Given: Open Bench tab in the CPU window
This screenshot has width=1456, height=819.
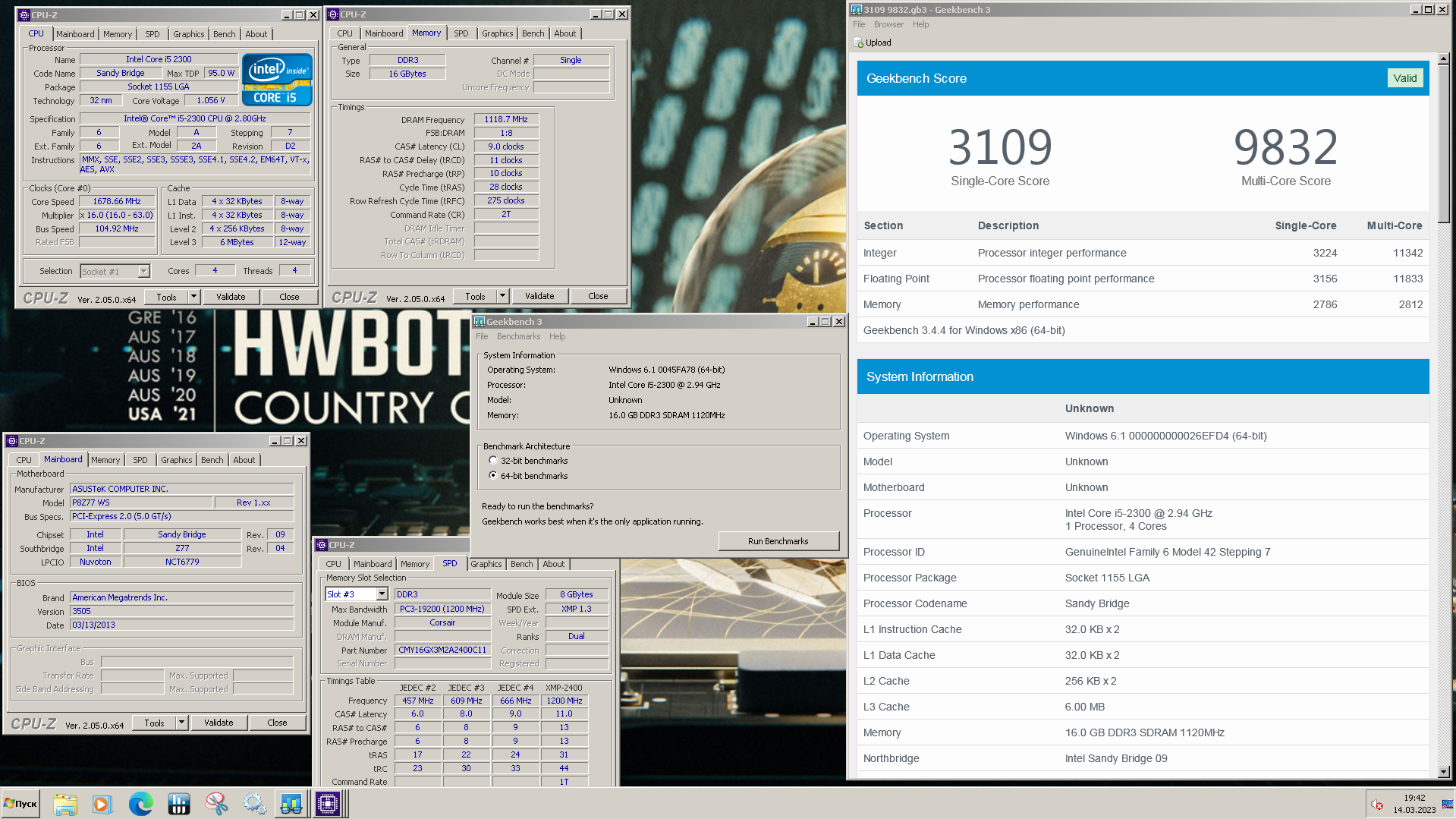Looking at the screenshot, I should (x=224, y=34).
